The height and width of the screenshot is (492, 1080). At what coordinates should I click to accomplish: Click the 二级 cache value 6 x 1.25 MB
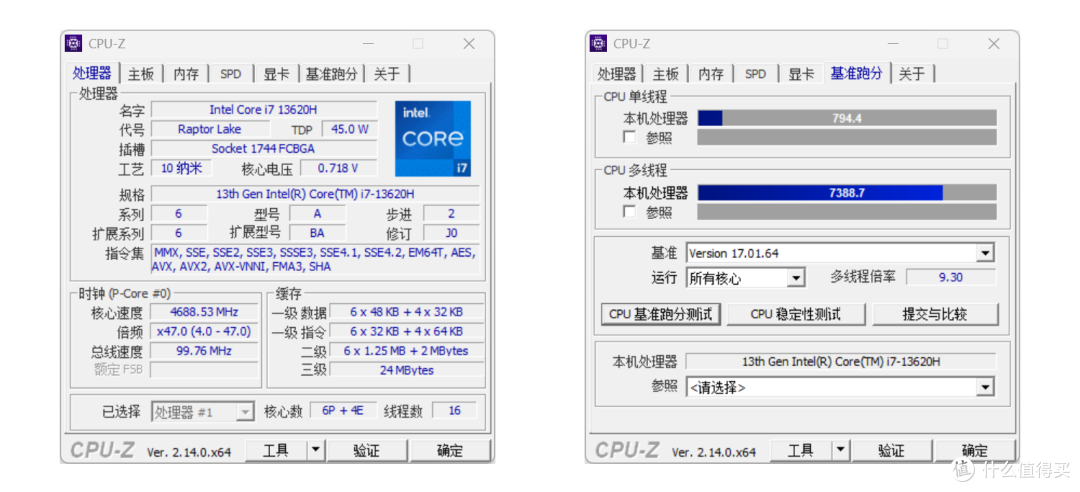pyautogui.click(x=406, y=351)
